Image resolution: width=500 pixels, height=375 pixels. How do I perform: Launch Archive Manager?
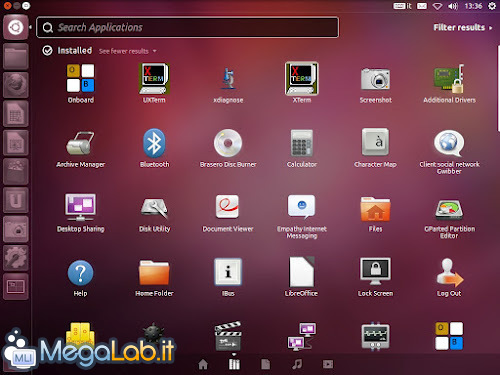click(x=80, y=148)
